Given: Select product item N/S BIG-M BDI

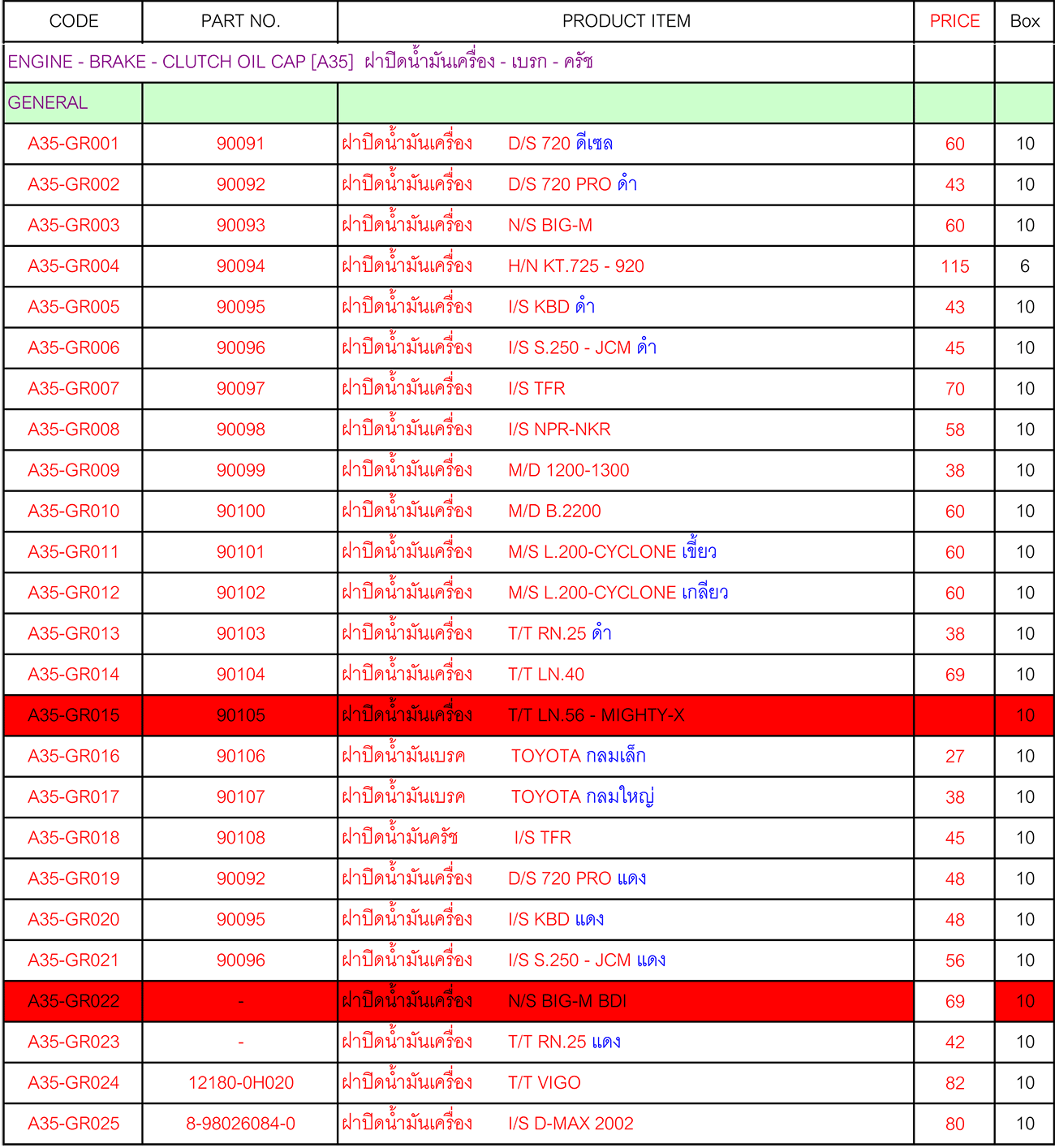Looking at the screenshot, I should click(x=567, y=1001).
